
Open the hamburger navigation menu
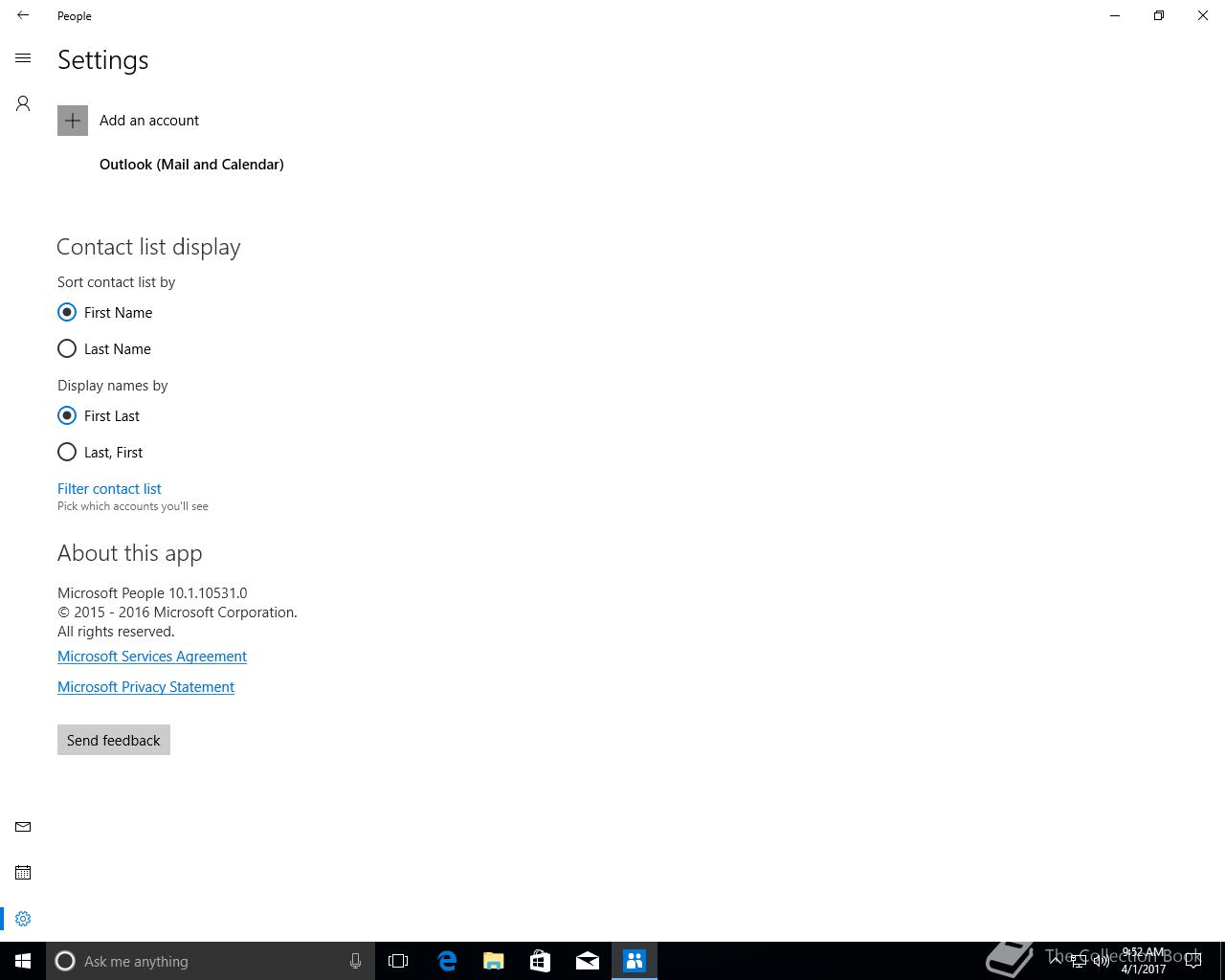pyautogui.click(x=23, y=58)
